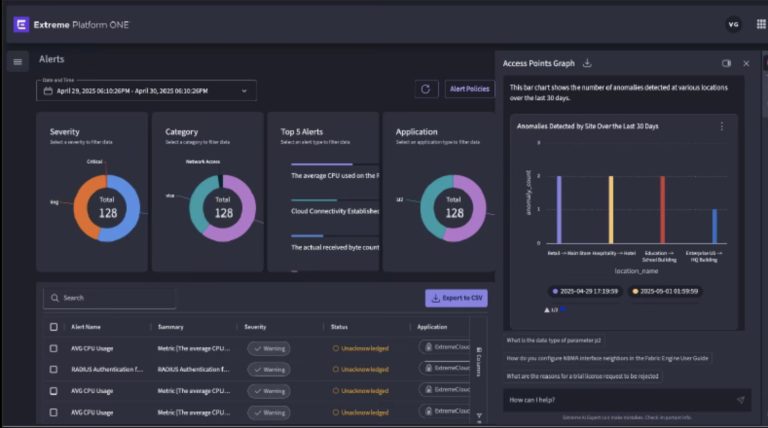Sort by Application column header
Image resolution: width=768 pixels, height=428 pixels.
coord(432,327)
